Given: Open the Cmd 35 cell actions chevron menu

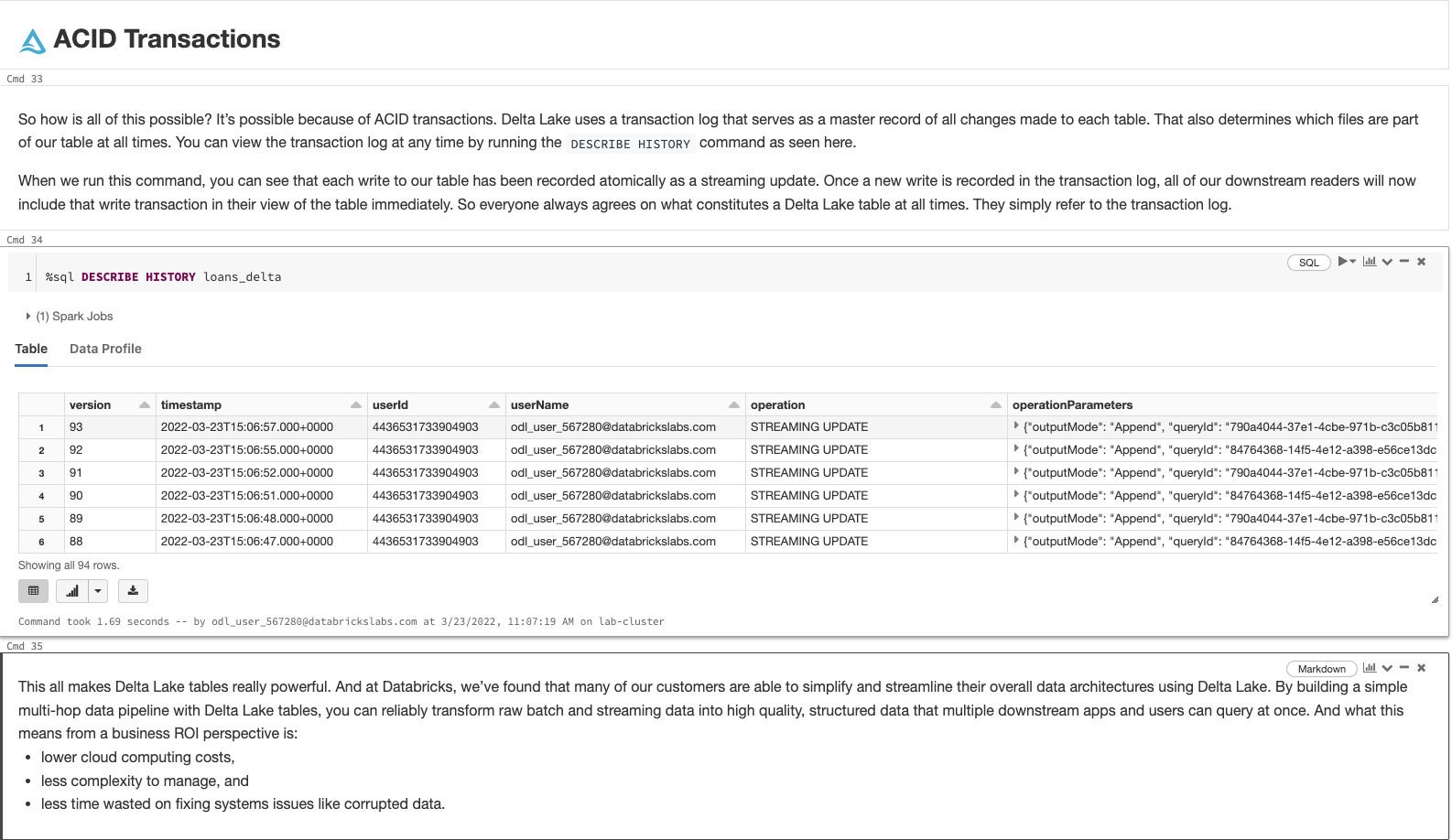Looking at the screenshot, I should (1387, 669).
